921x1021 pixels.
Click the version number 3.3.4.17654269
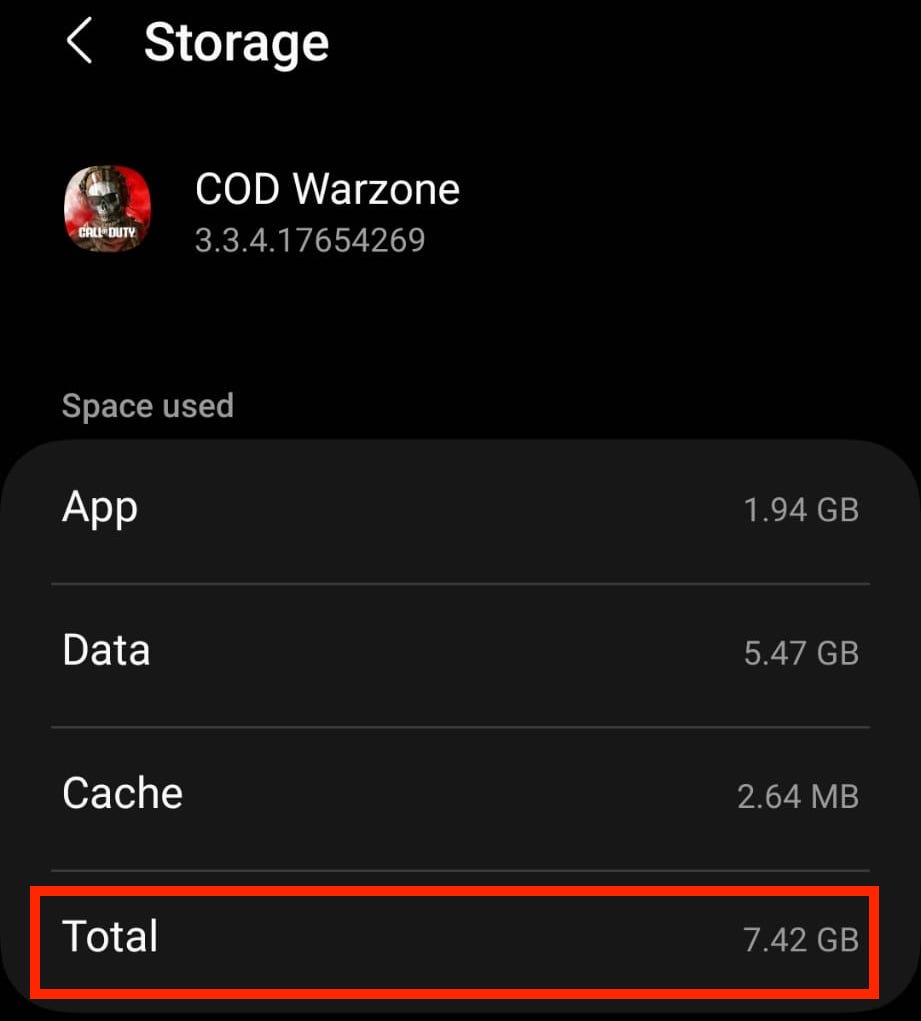(x=310, y=240)
